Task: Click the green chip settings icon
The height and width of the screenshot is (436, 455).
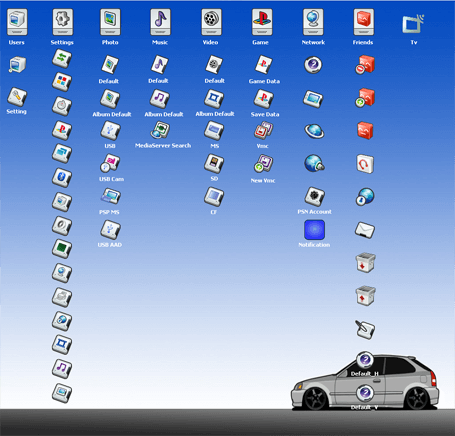Action: click(x=62, y=249)
